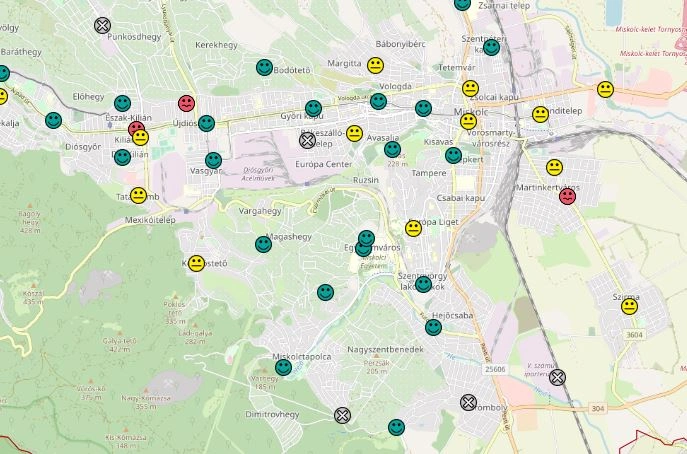Screen dimensions: 687x454
Task: Click the Nagyszentbenedek place label
Action: [x=385, y=349]
